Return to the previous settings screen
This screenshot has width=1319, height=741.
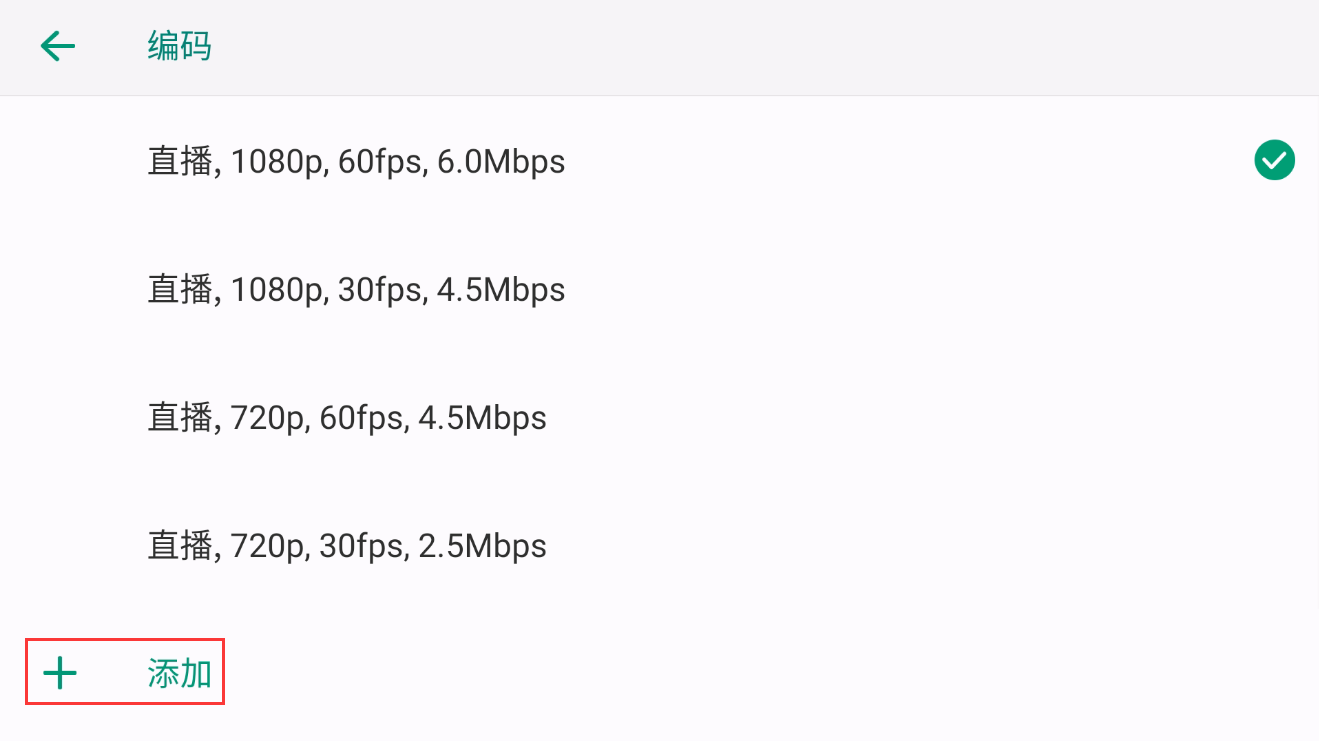click(58, 46)
